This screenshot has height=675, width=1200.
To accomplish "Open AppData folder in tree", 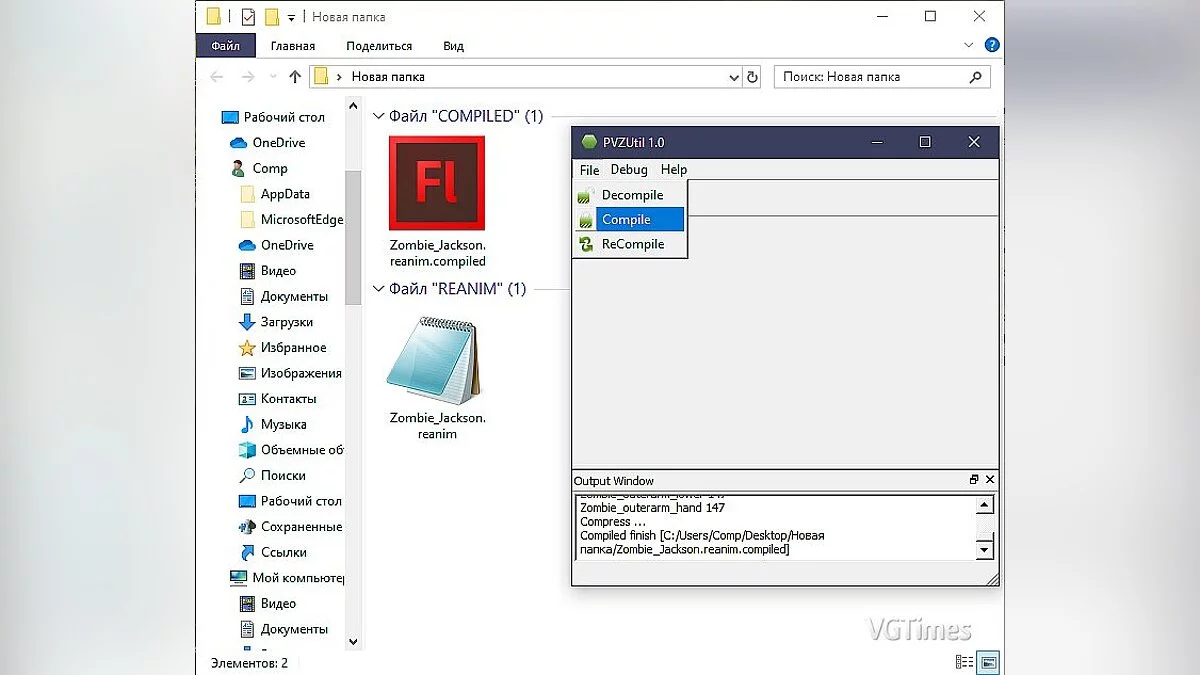I will point(285,194).
